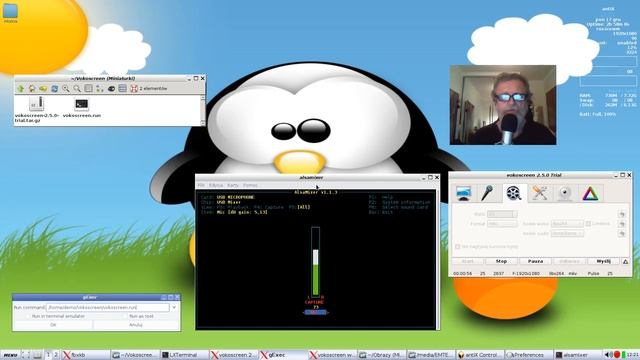
Task: Click the Mic capture level bar
Action: click(315, 261)
